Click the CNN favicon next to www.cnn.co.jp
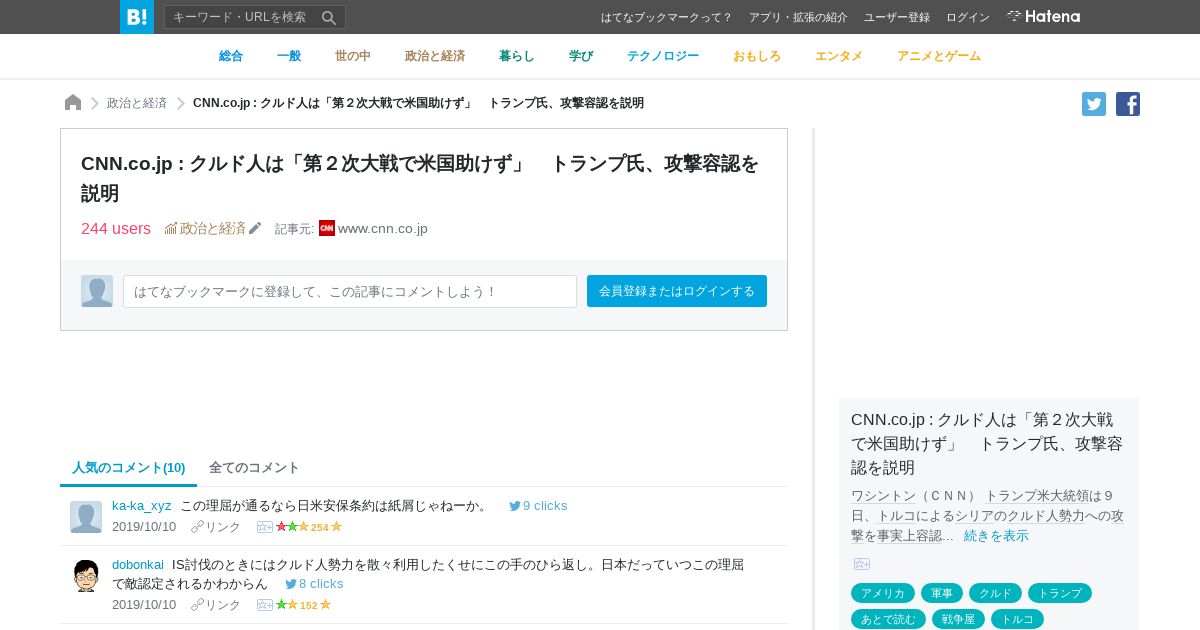Viewport: 1200px width, 630px height. pos(327,228)
